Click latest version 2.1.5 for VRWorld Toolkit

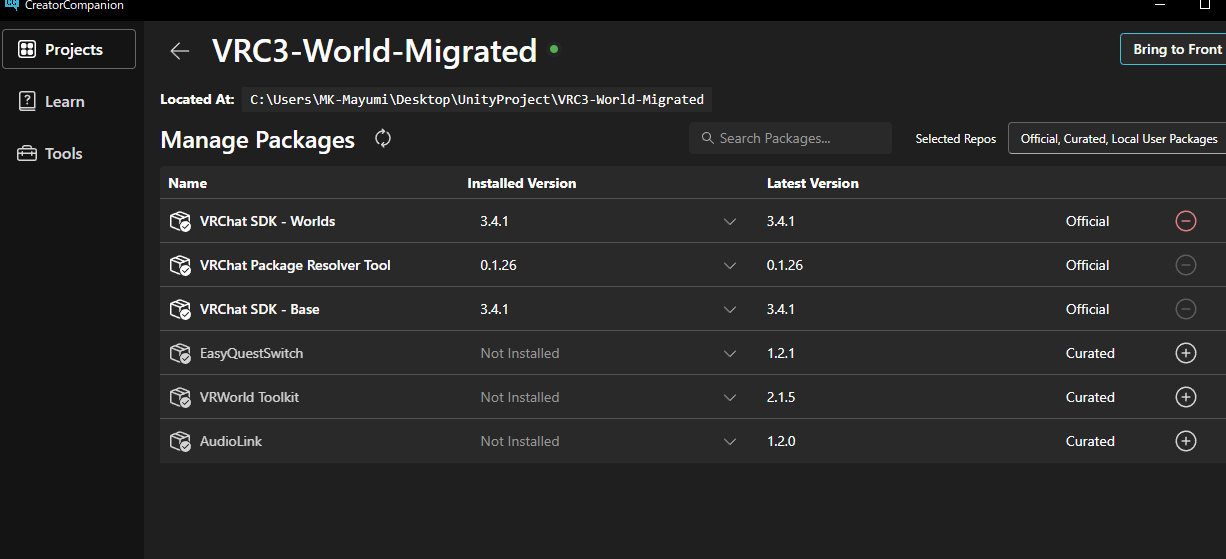tap(781, 397)
